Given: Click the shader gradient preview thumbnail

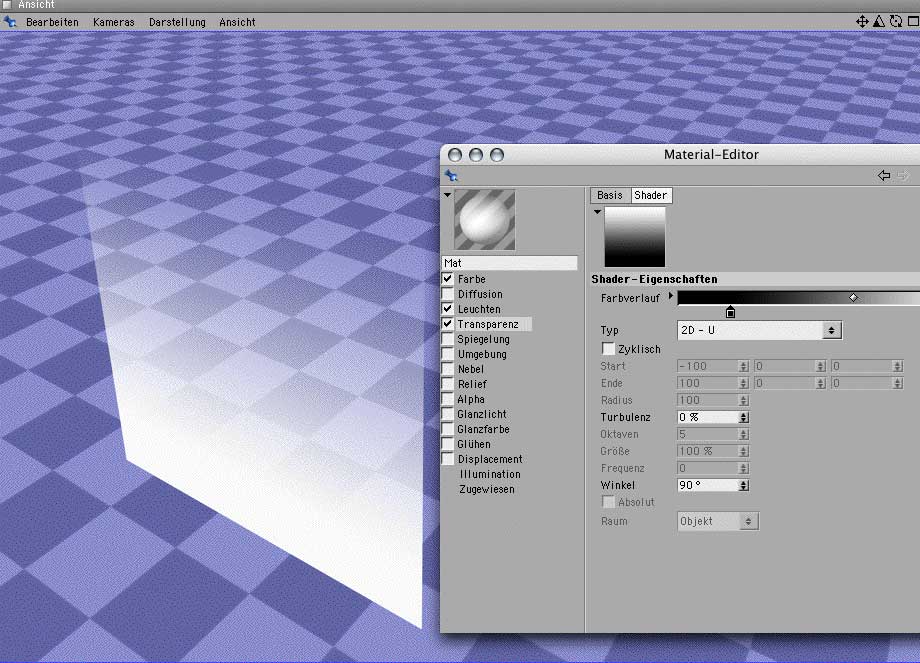Looking at the screenshot, I should [635, 237].
